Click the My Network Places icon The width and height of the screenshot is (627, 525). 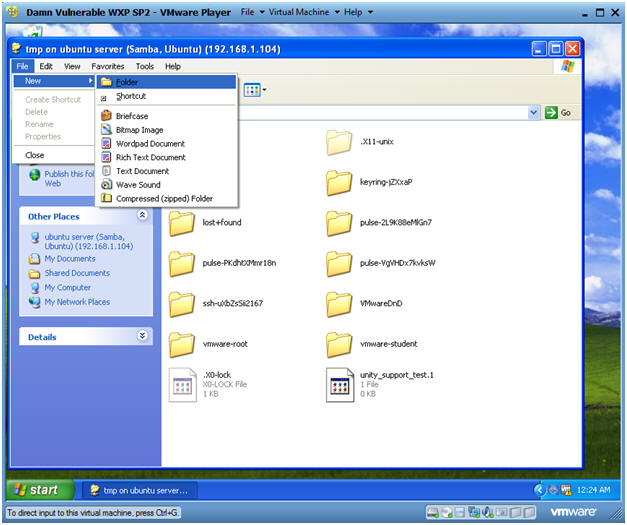[x=34, y=302]
